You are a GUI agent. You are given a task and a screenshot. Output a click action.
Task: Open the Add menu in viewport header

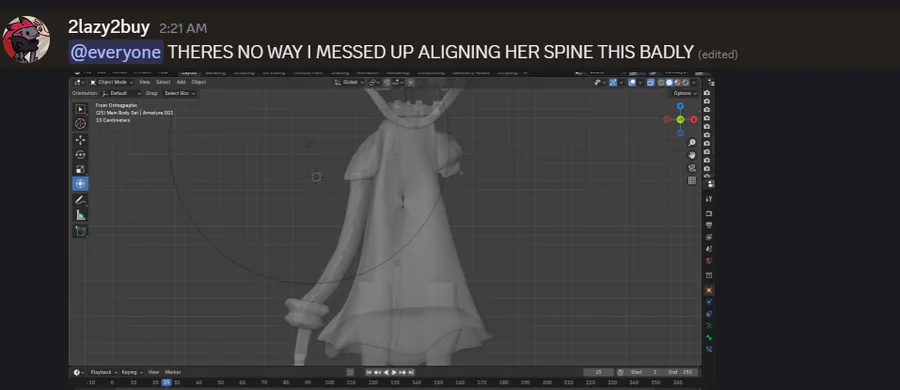(181, 82)
